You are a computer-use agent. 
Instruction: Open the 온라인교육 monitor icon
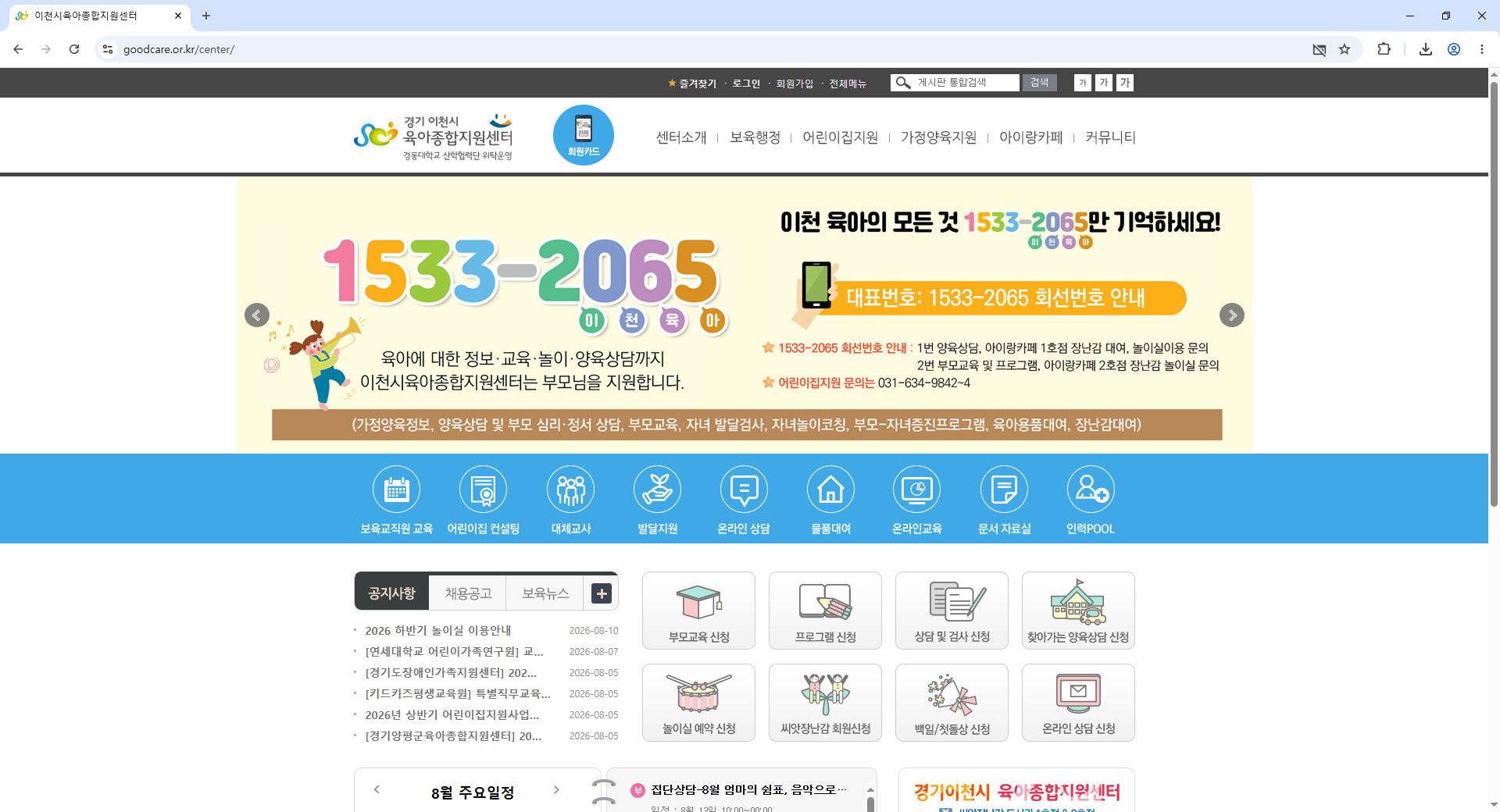click(x=917, y=490)
